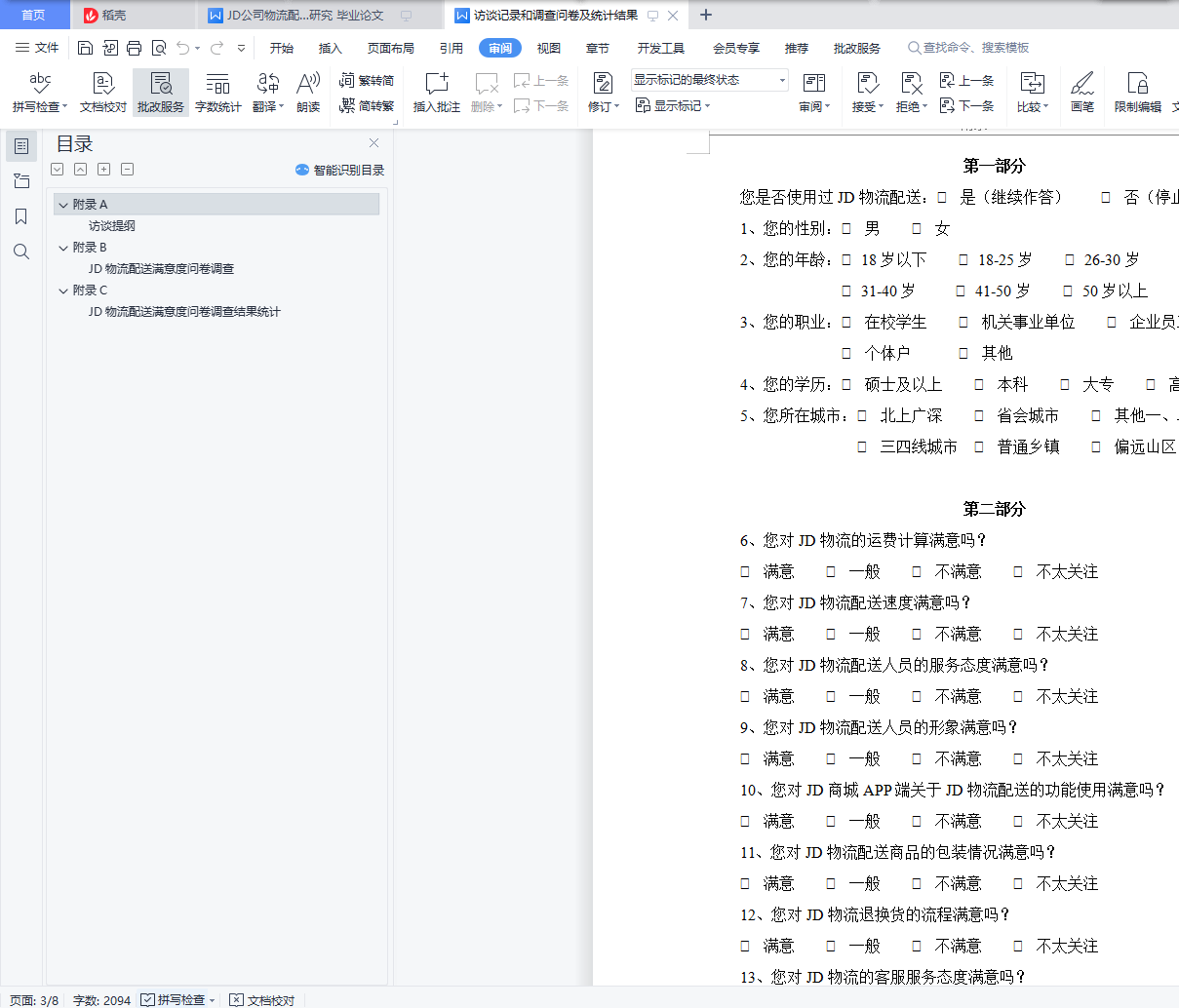Open the 文件 menu

pos(37,48)
